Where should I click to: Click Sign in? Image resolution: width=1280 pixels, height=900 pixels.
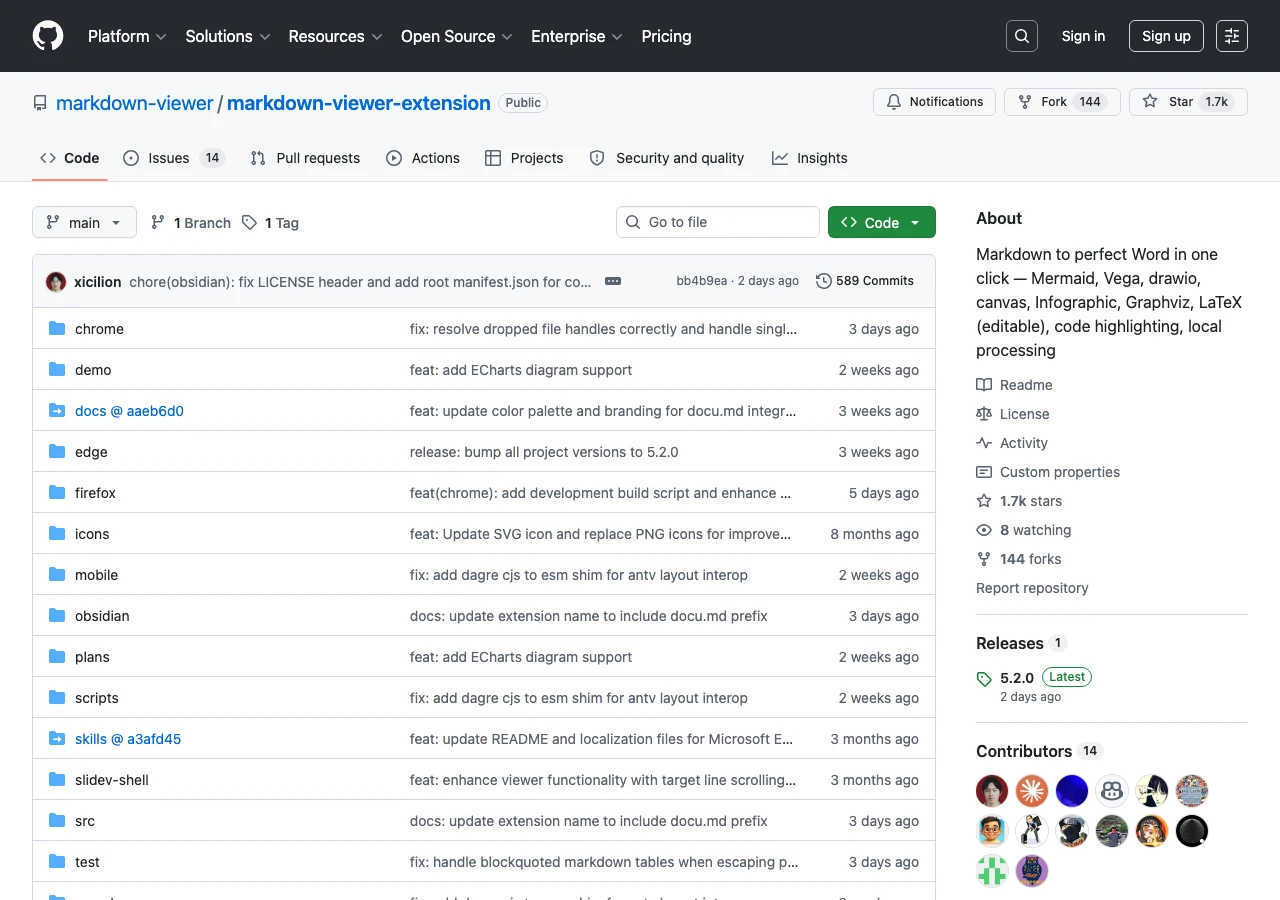click(1083, 36)
